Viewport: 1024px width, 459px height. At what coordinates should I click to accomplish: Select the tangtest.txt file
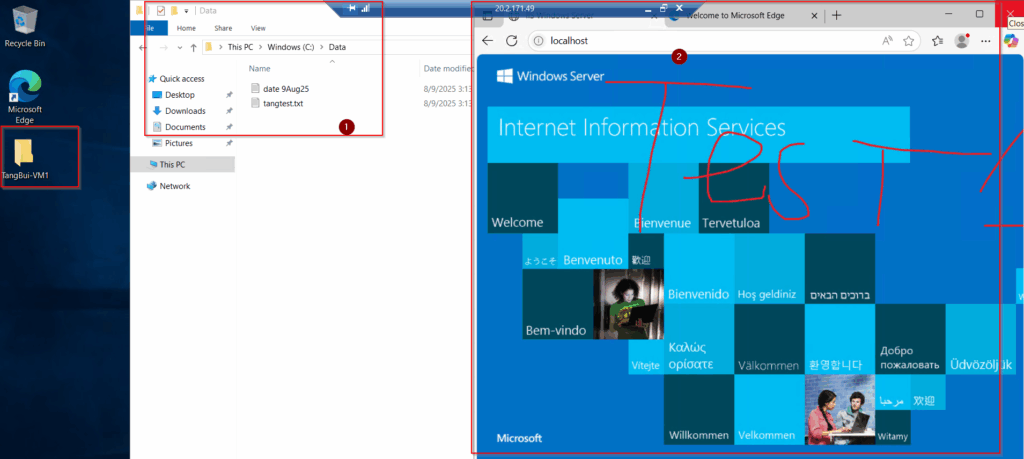click(277, 103)
